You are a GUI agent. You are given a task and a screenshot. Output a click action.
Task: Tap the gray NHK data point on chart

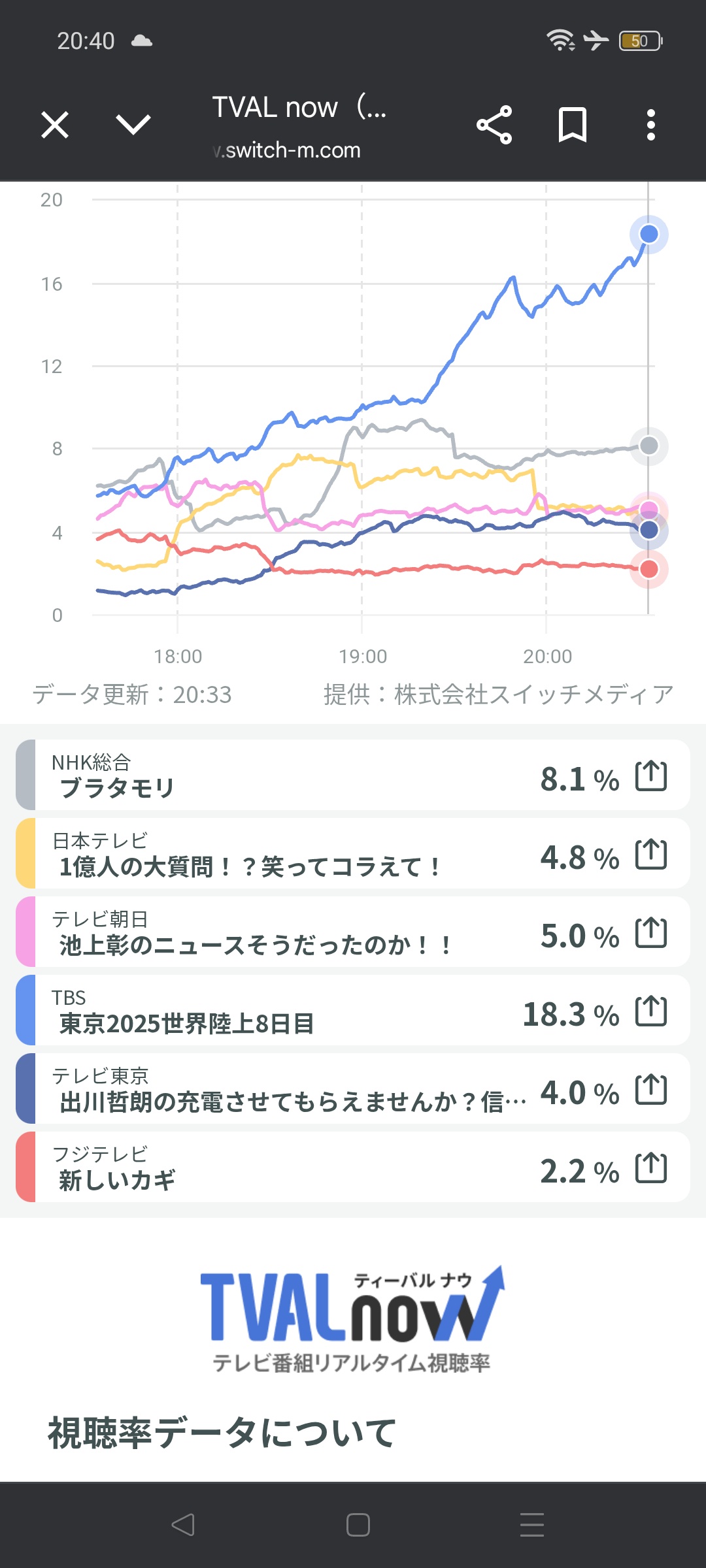coord(649,446)
